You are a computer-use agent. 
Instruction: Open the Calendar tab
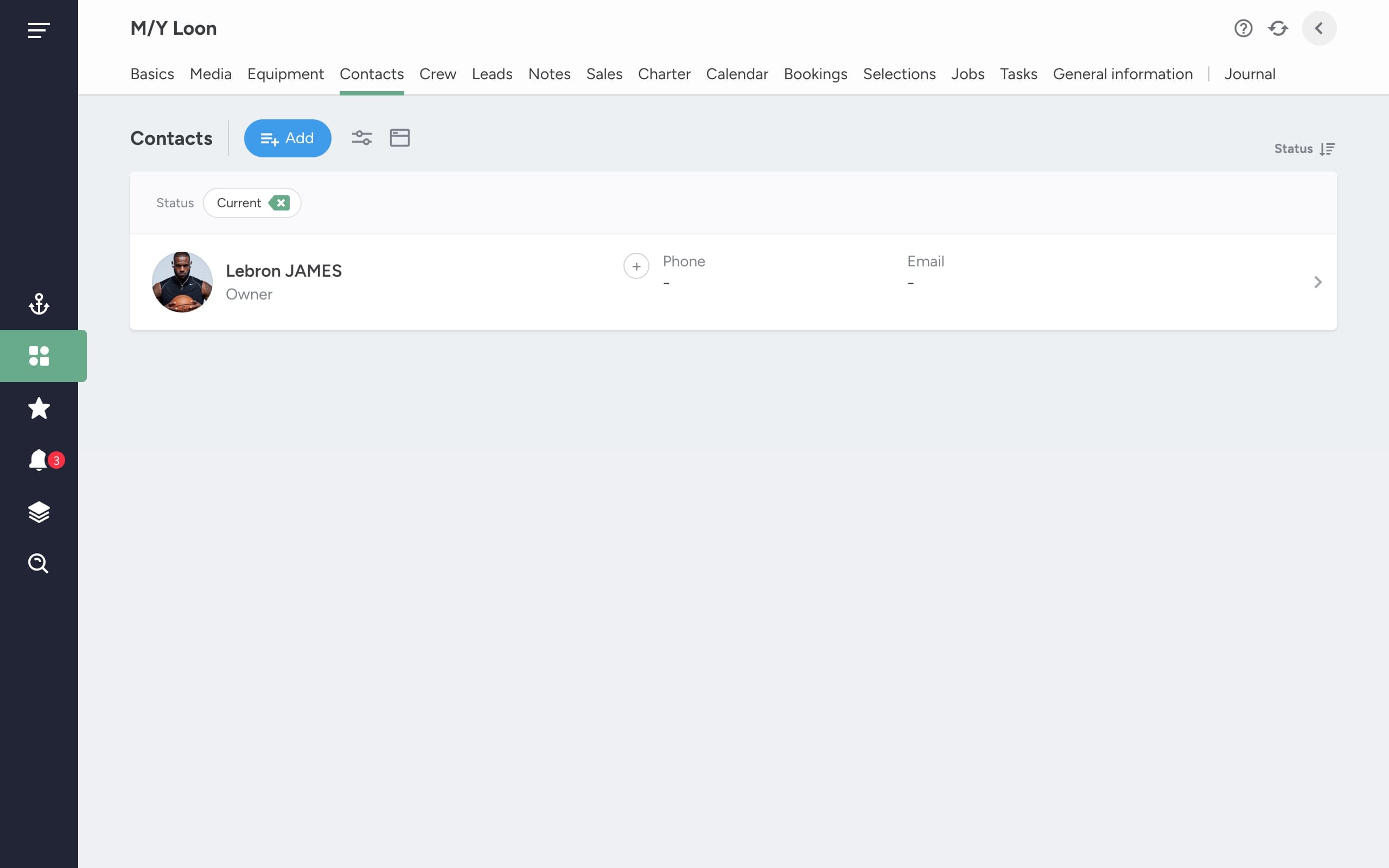[737, 74]
